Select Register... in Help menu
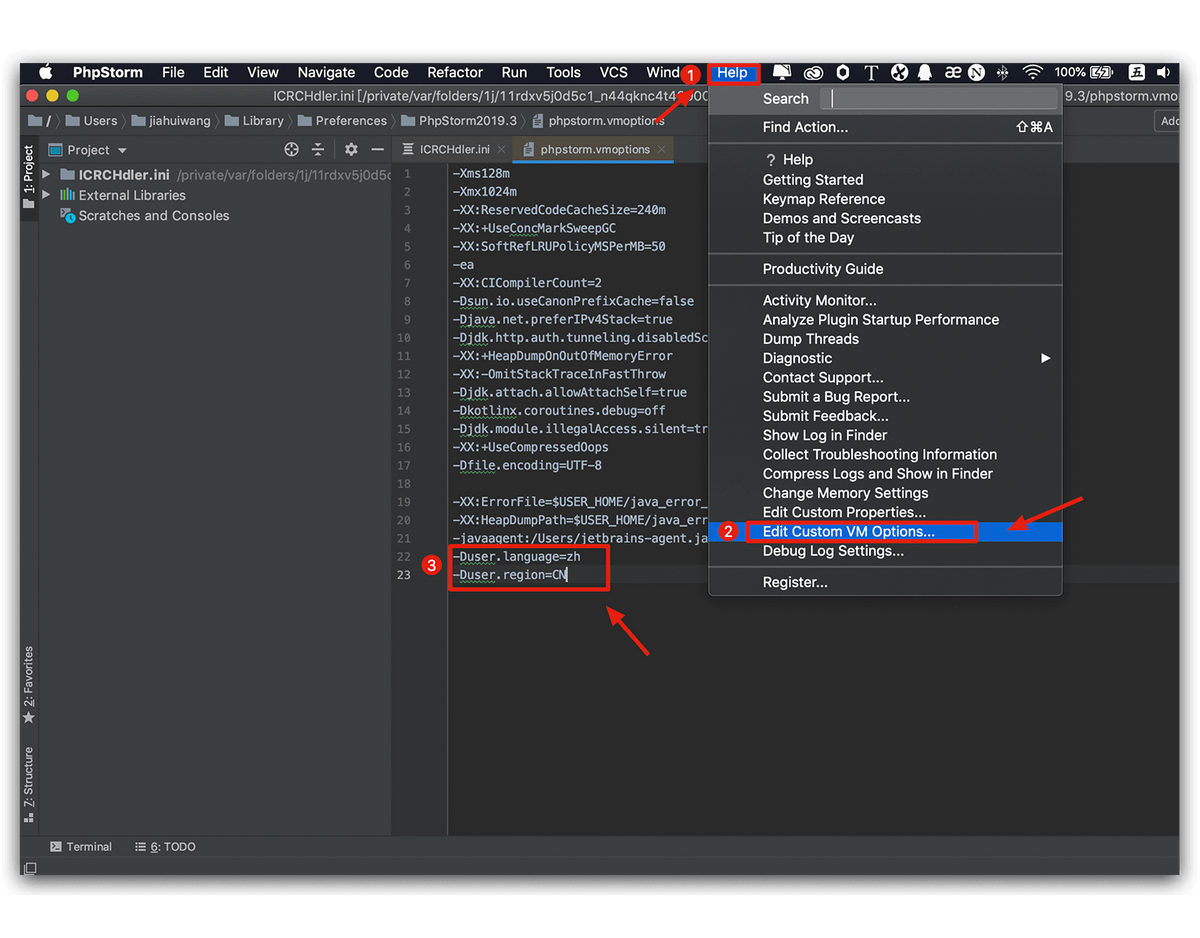1200x938 pixels. [x=885, y=582]
